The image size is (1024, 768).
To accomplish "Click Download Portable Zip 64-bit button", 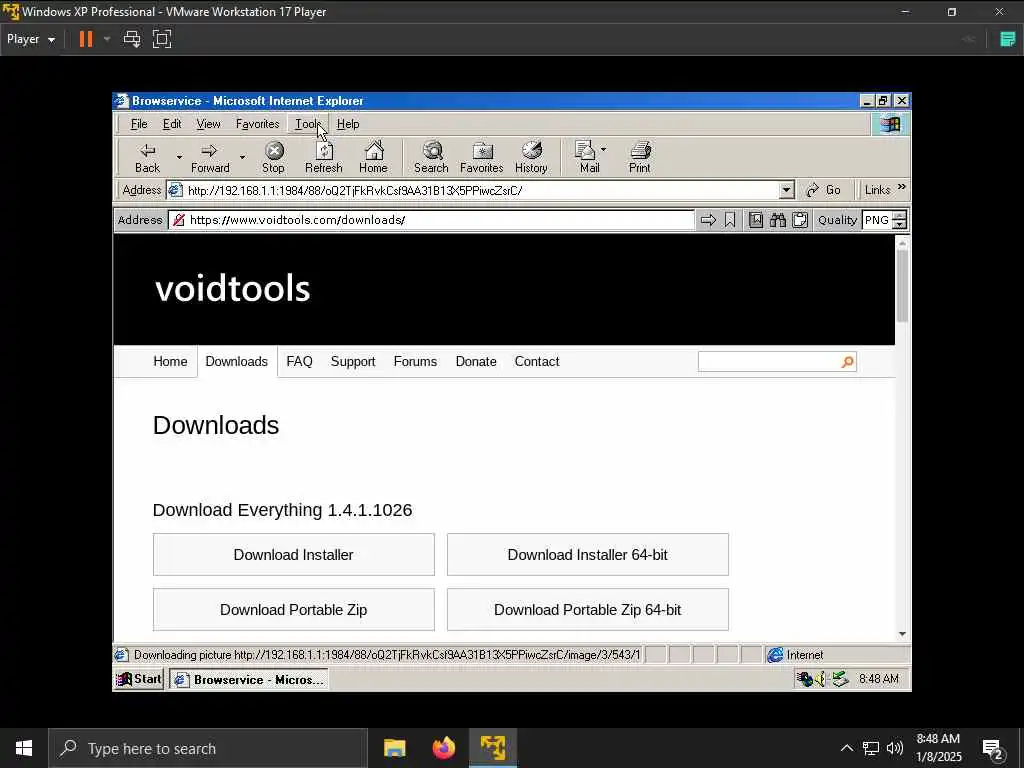I will (x=588, y=609).
